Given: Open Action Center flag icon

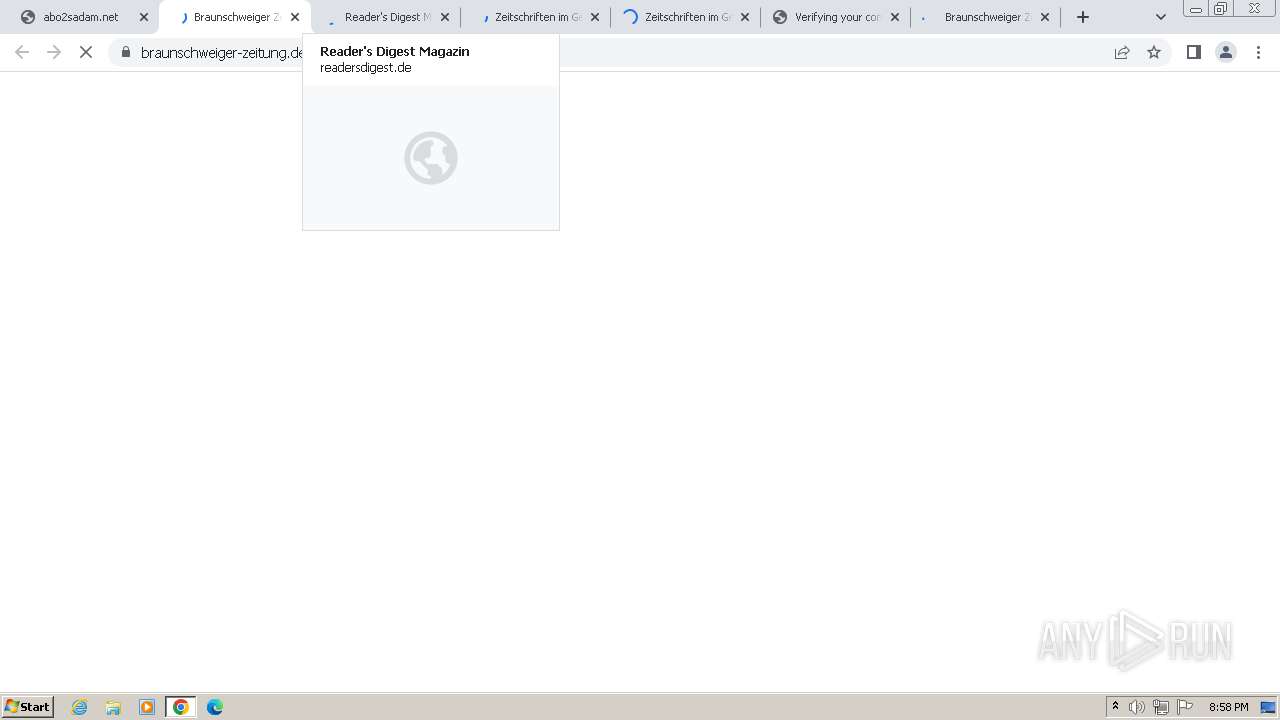Looking at the screenshot, I should pos(1185,707).
